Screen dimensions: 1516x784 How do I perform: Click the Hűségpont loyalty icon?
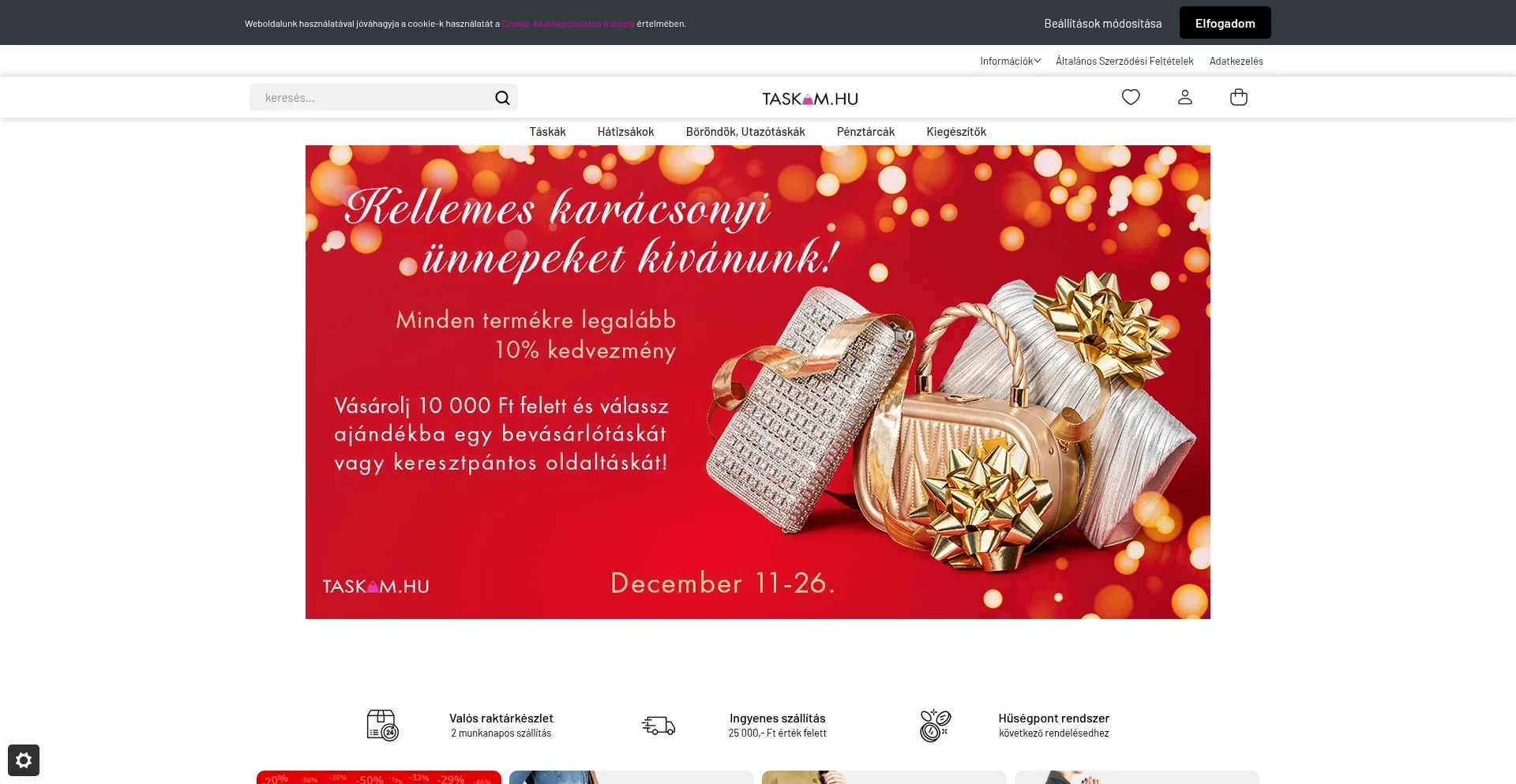click(x=936, y=725)
